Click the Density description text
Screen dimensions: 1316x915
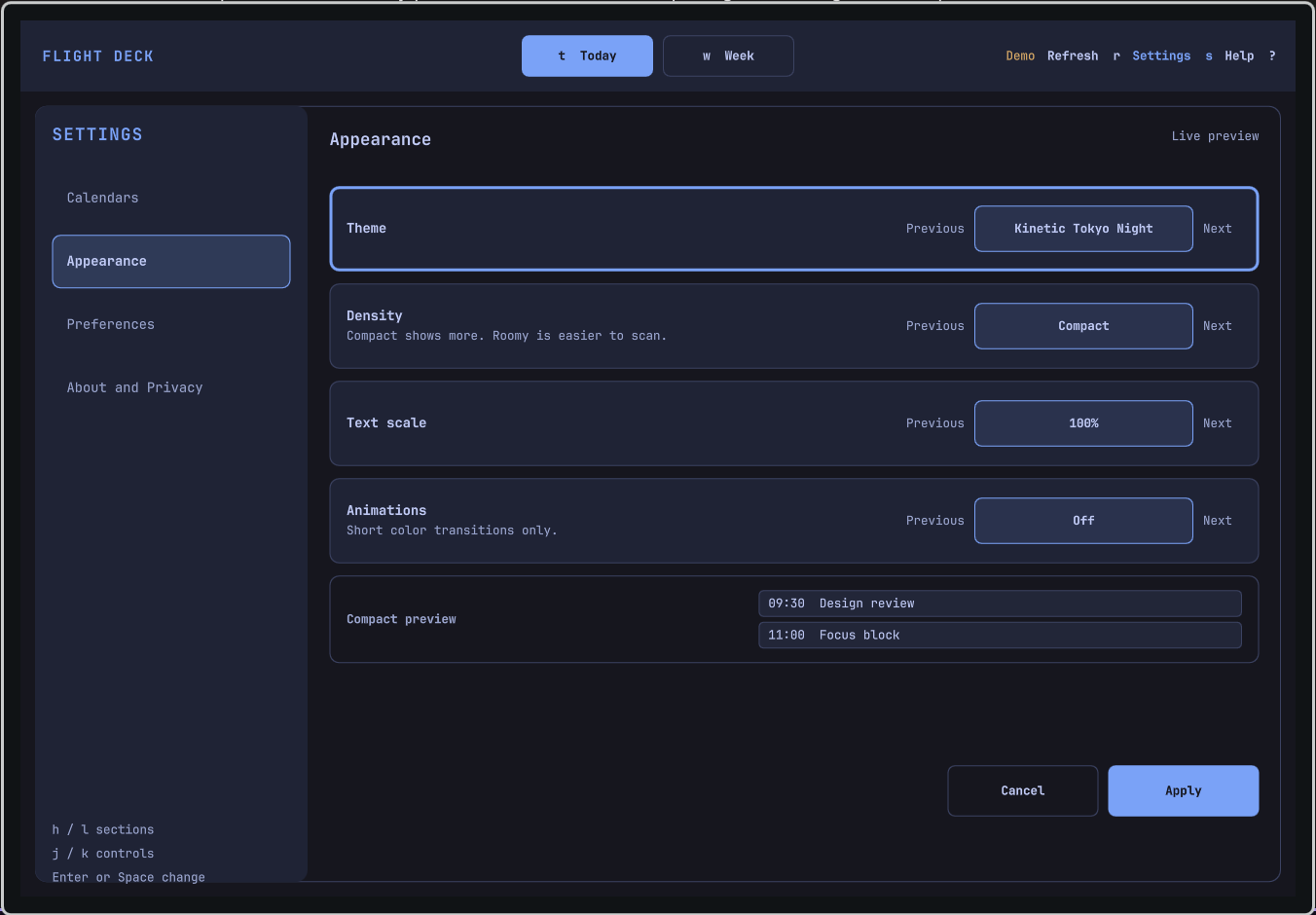click(x=506, y=336)
